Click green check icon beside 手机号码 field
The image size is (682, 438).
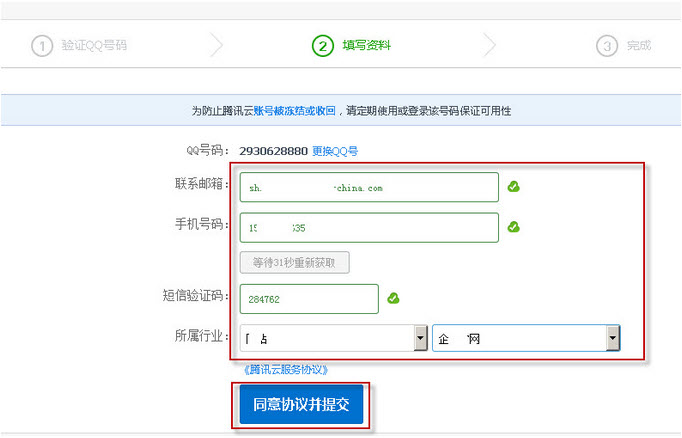point(513,227)
